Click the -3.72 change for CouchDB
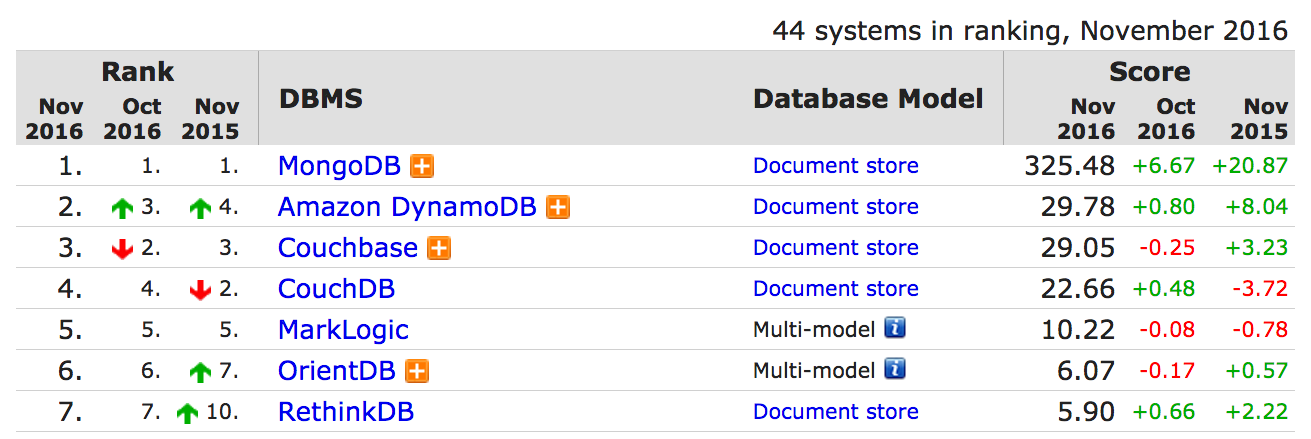1311x439 pixels. (x=1260, y=289)
